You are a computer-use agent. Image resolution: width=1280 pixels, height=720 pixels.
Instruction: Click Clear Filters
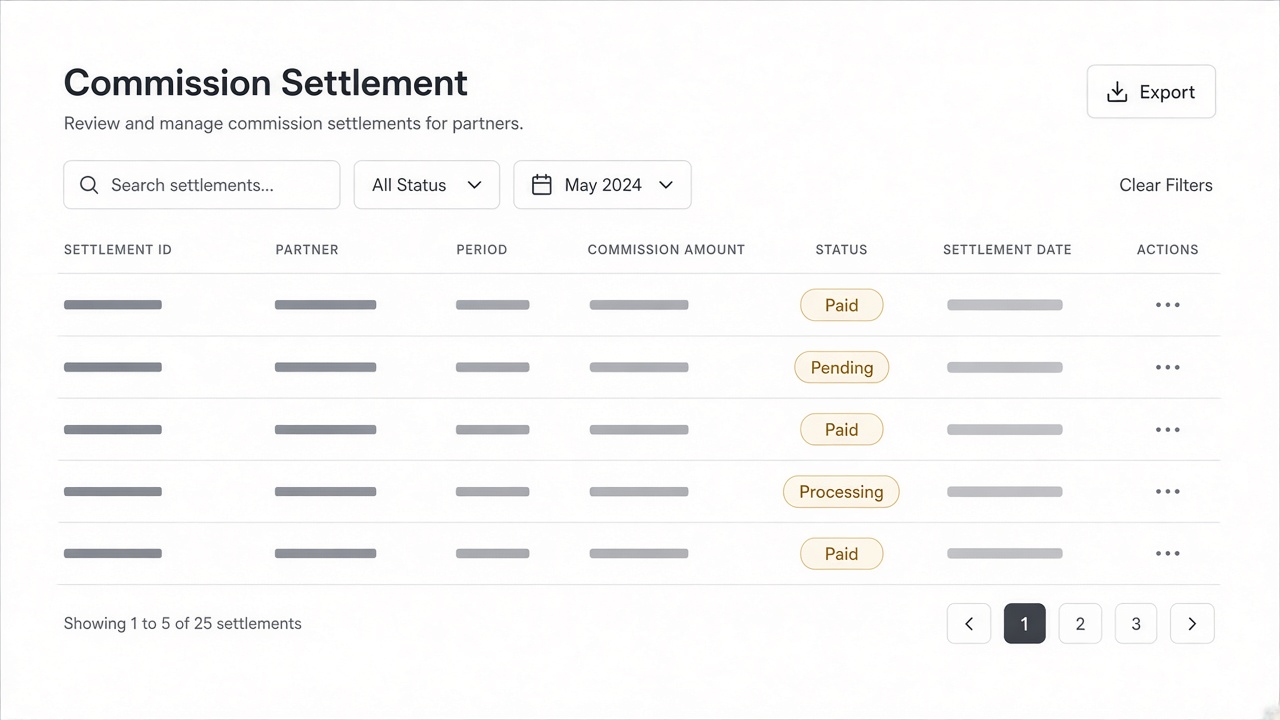point(1166,185)
